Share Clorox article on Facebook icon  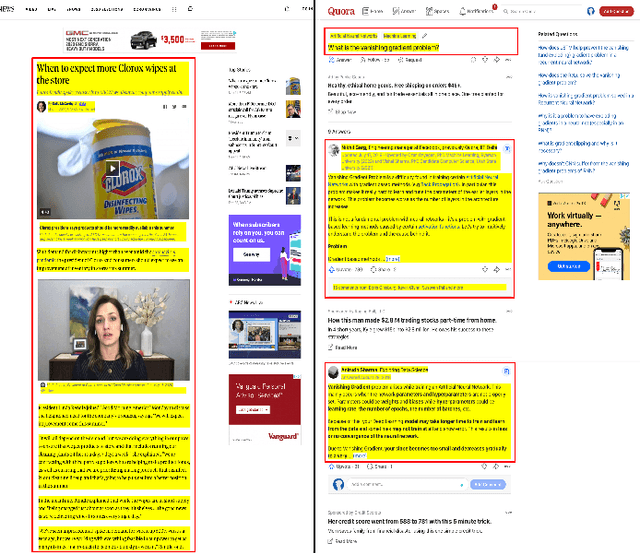(165, 107)
